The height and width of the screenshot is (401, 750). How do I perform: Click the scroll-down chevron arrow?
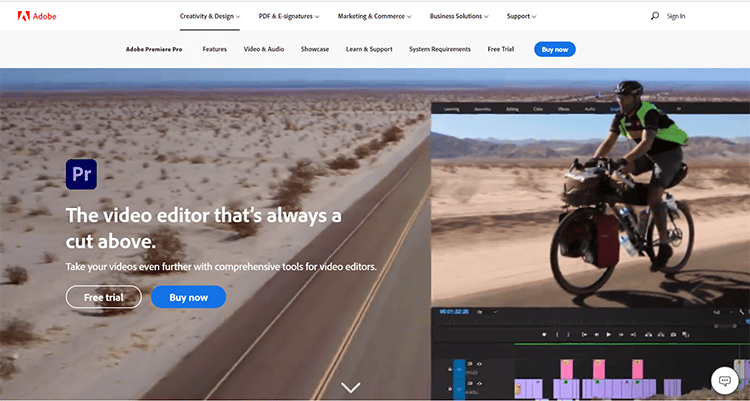pyautogui.click(x=350, y=387)
